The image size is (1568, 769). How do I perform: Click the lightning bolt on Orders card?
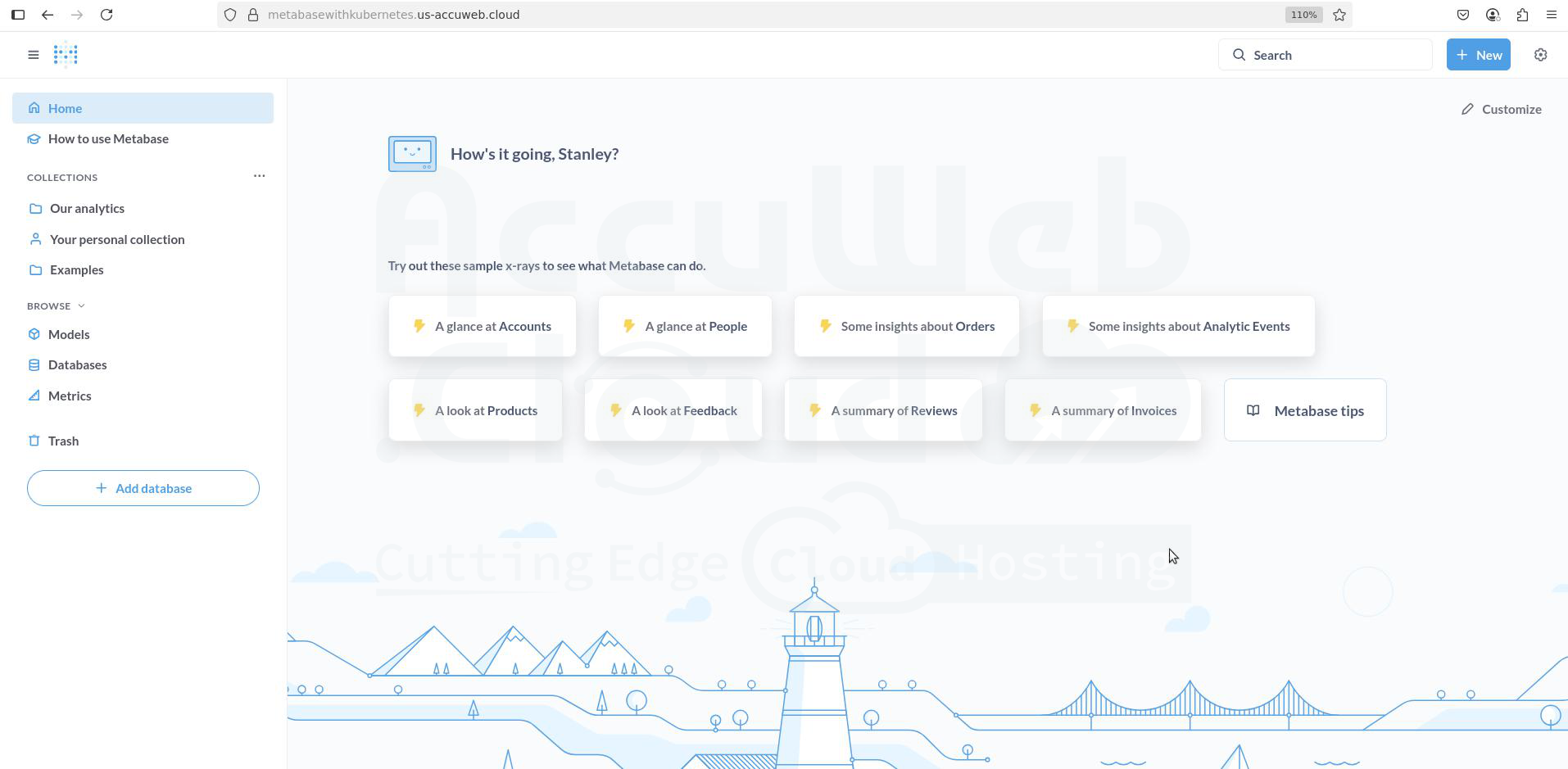[825, 326]
